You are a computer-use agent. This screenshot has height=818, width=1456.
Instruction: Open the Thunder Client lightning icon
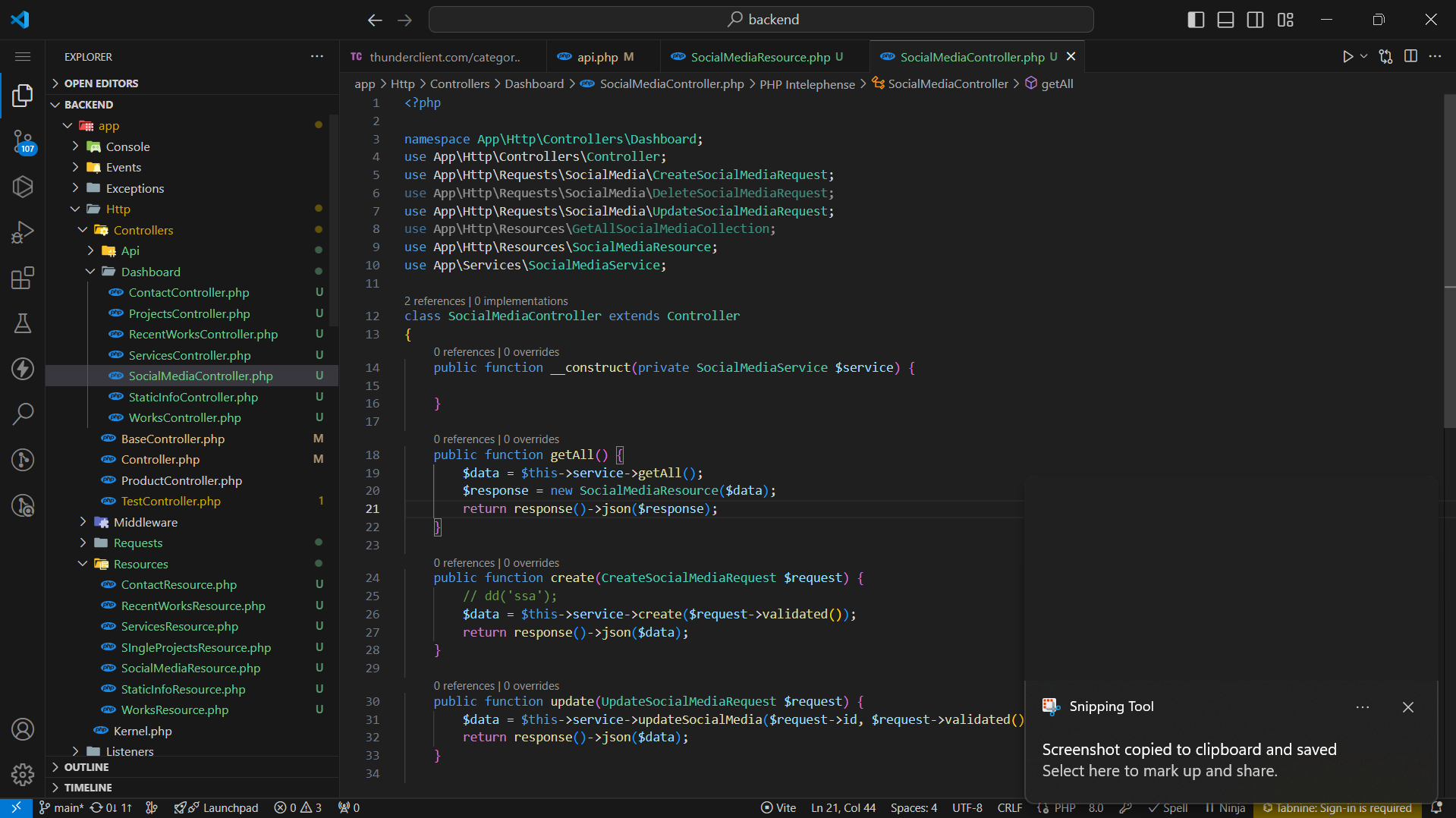pos(23,369)
